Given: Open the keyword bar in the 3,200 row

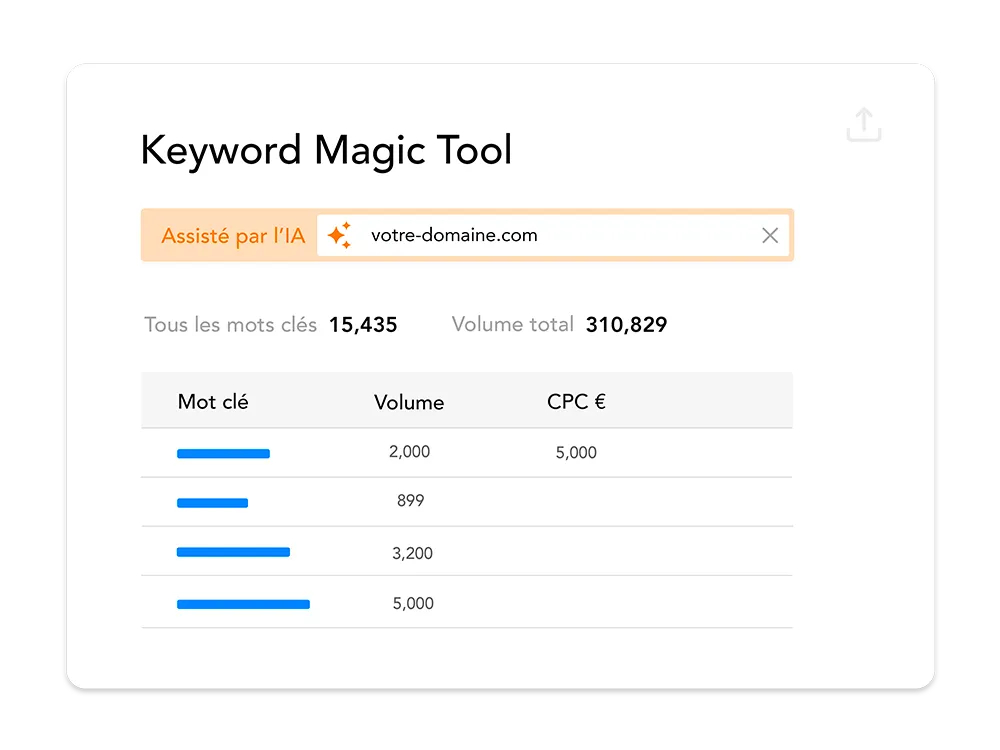Looking at the screenshot, I should [233, 552].
